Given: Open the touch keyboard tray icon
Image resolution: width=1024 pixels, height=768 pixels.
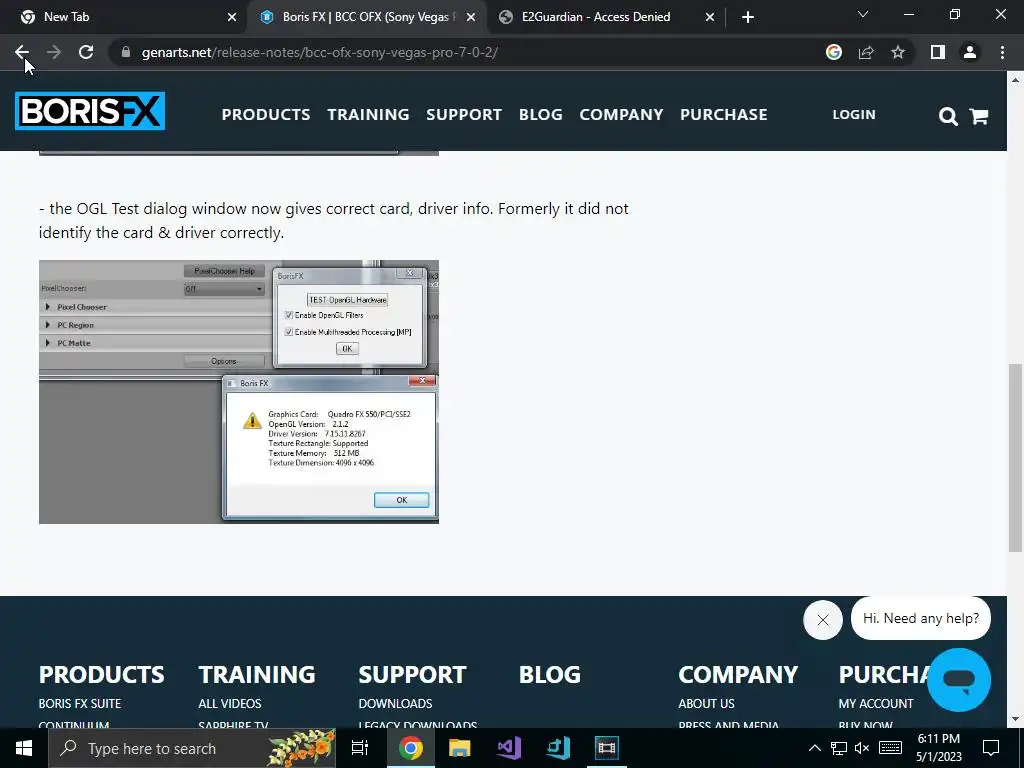Looking at the screenshot, I should click(890, 748).
